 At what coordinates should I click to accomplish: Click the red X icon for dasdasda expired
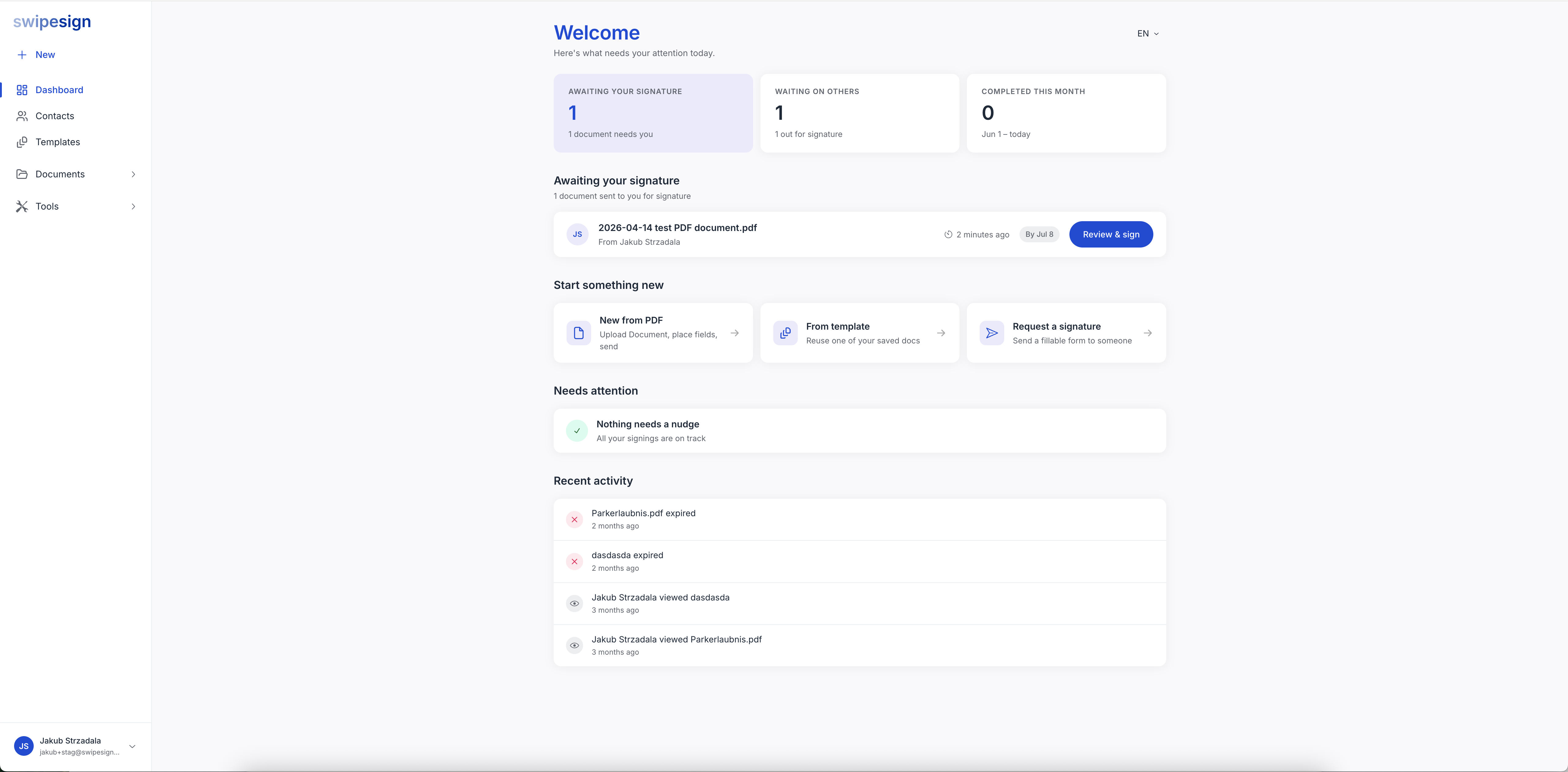coord(574,561)
